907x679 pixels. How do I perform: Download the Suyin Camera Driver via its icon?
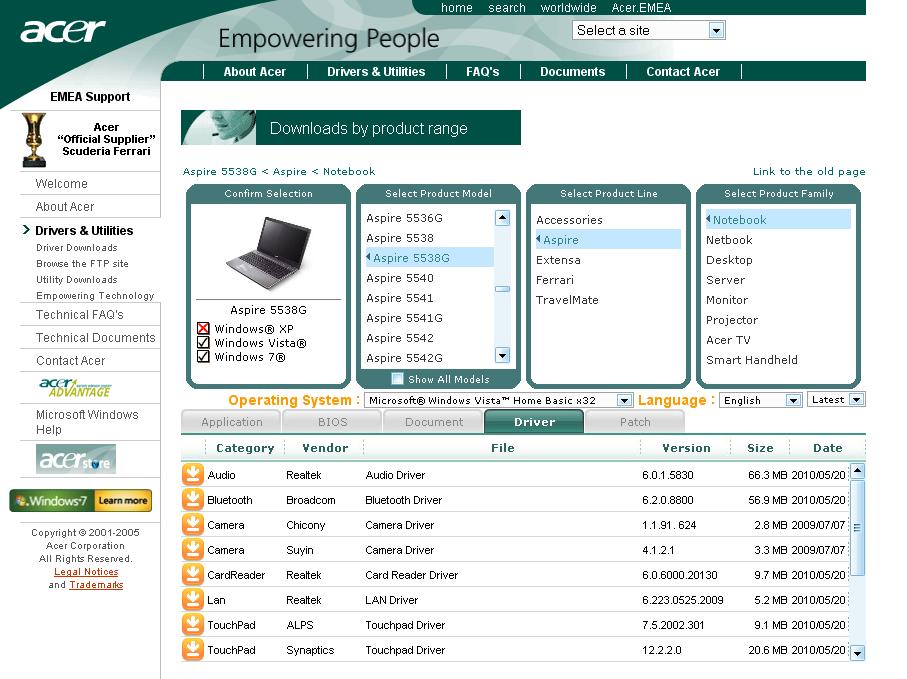(x=193, y=549)
